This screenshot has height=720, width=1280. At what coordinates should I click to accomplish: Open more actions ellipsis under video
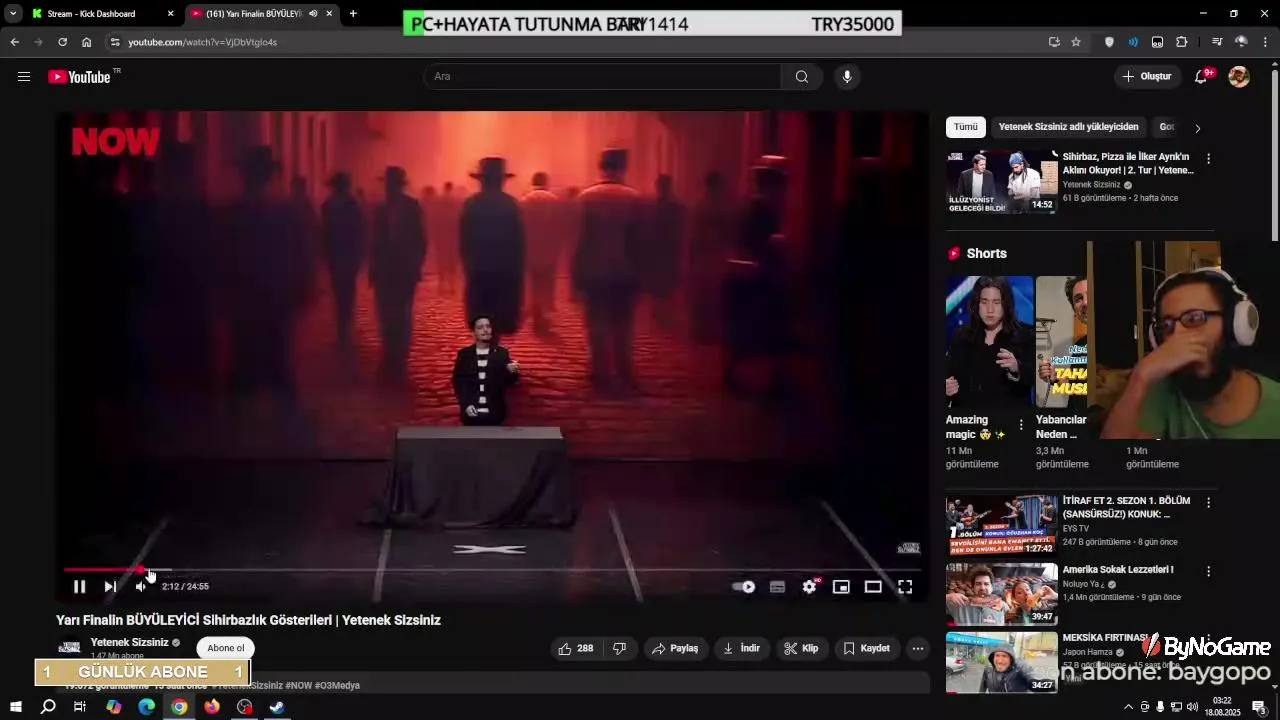[918, 649]
